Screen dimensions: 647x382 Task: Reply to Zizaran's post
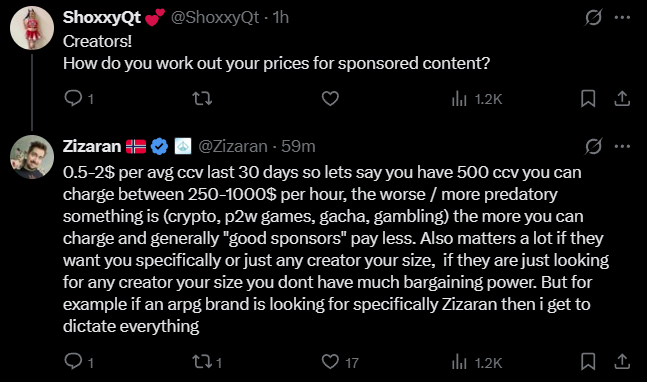[x=74, y=362]
